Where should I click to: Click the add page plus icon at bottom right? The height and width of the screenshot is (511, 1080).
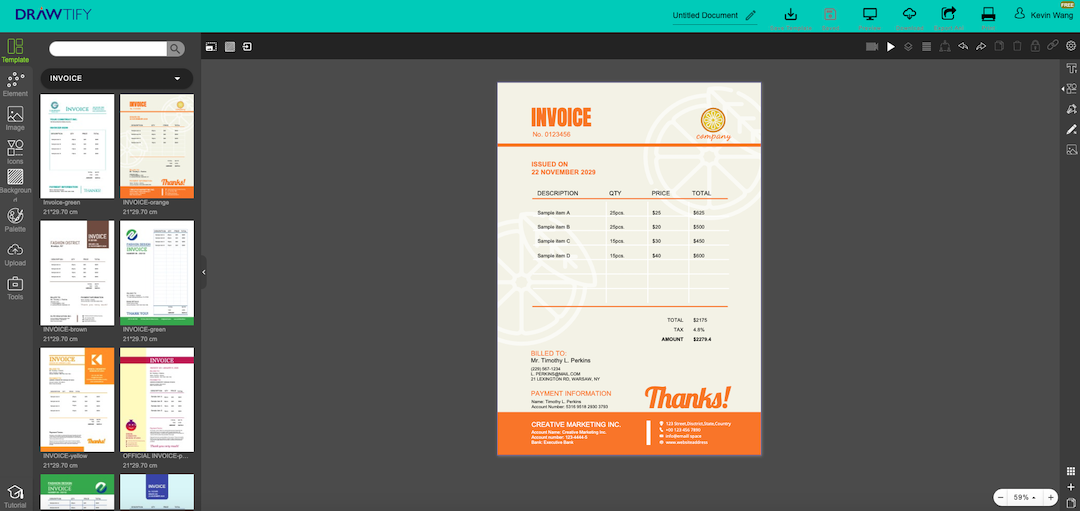1070,488
